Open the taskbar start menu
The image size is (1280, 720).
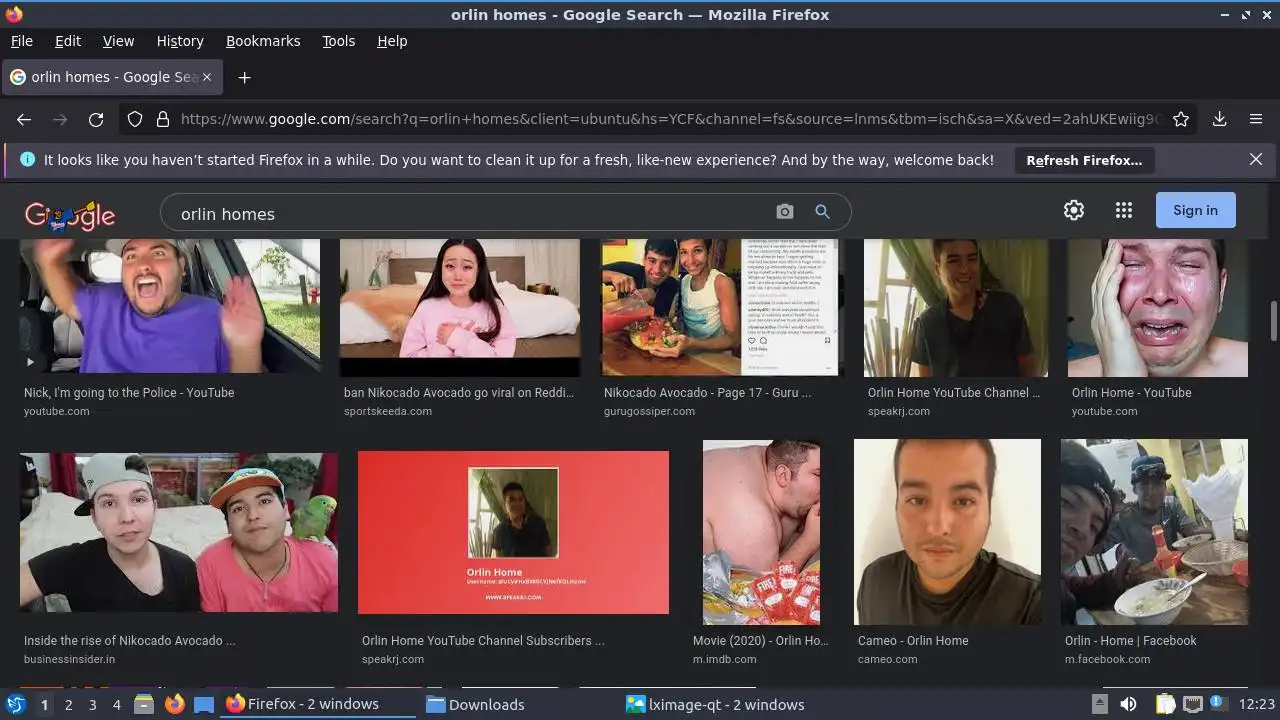coord(16,704)
